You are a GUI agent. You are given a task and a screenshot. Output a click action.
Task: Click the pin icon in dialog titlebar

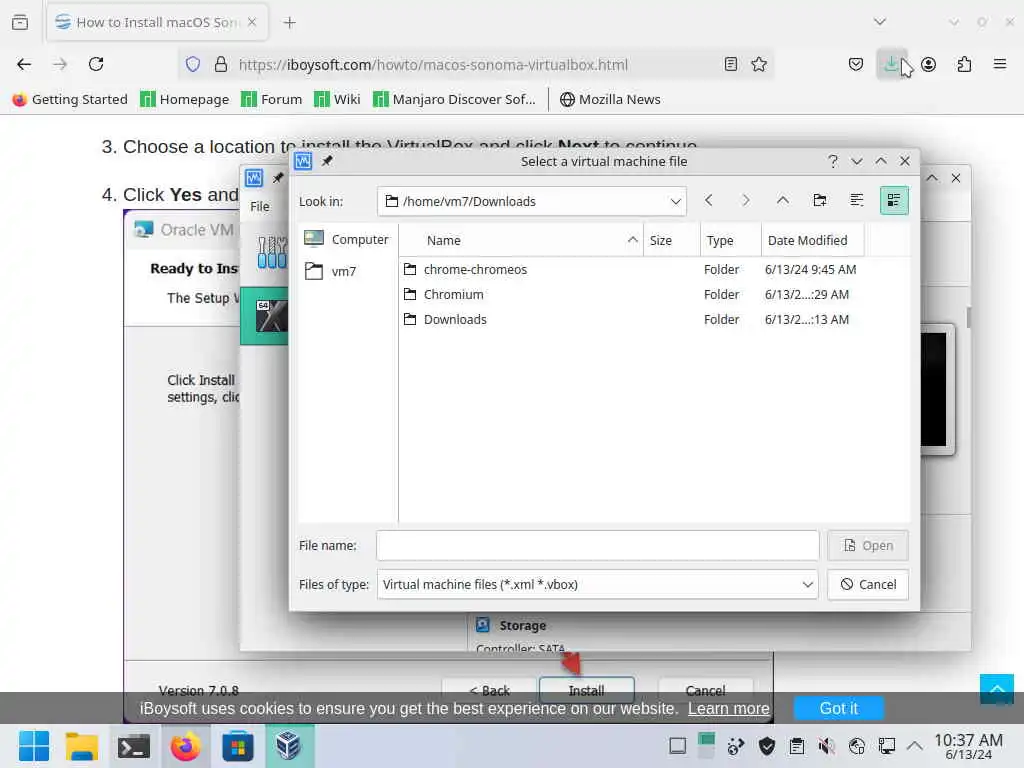[x=327, y=161]
